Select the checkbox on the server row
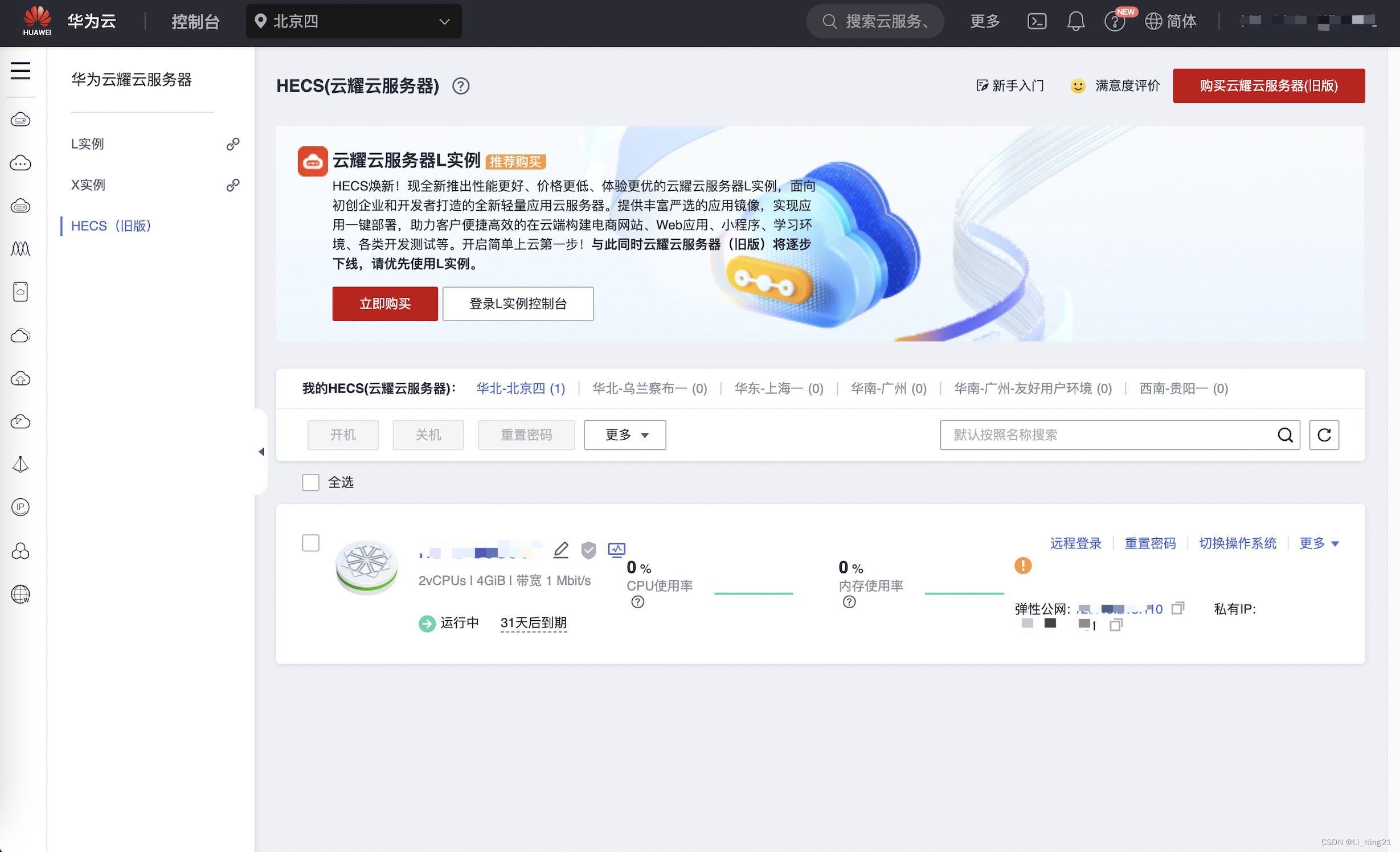This screenshot has width=1400, height=852. (310, 543)
